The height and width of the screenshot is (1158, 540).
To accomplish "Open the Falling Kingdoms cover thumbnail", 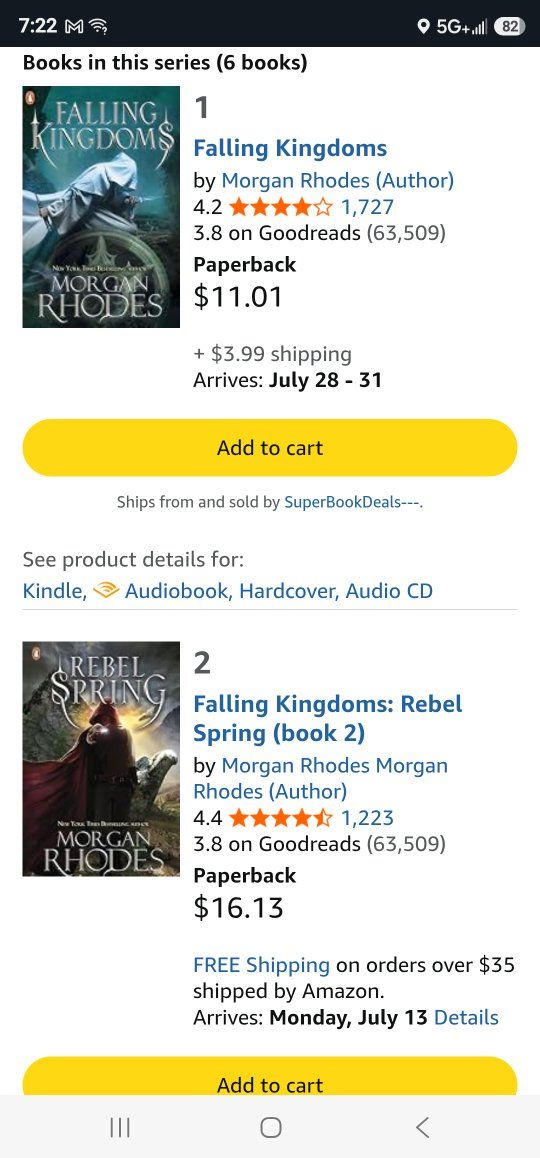I will click(101, 207).
